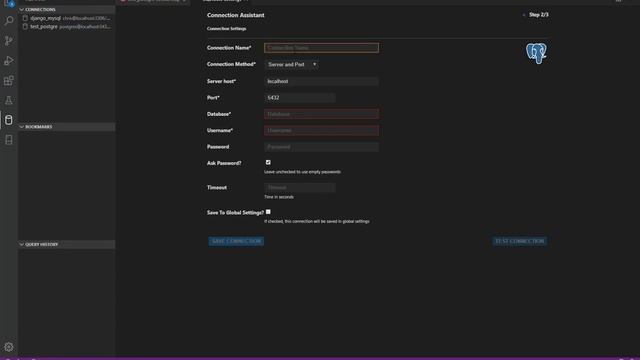Image resolution: width=640 pixels, height=360 pixels.
Task: Open the Connection Method dropdown
Action: click(291, 64)
